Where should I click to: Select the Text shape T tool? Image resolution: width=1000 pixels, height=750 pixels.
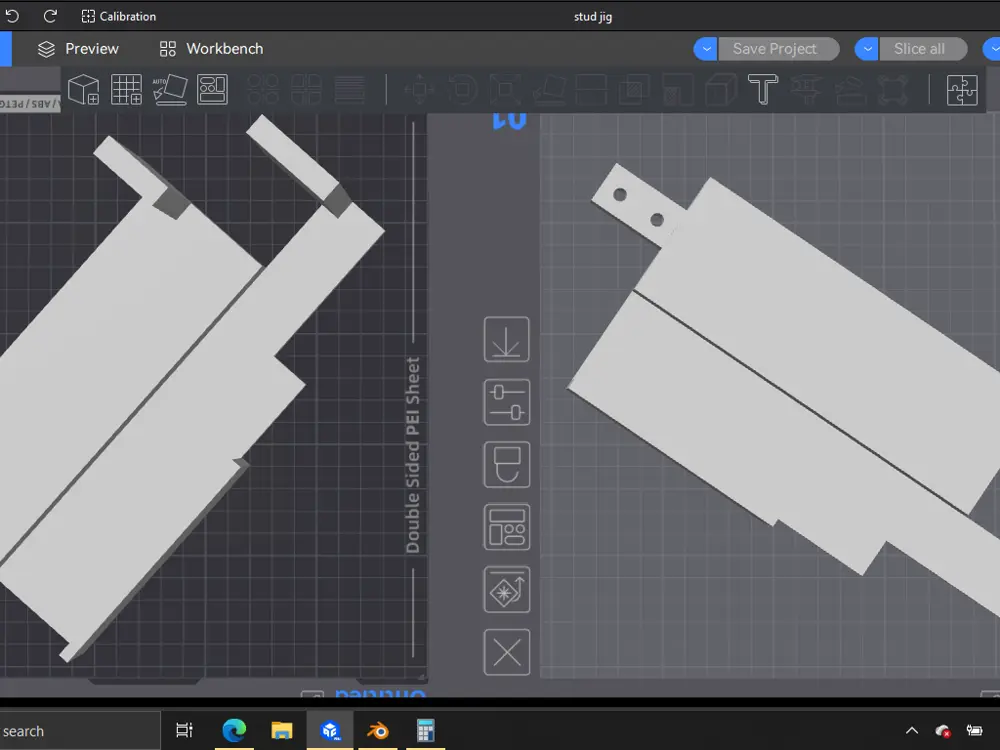(763, 89)
